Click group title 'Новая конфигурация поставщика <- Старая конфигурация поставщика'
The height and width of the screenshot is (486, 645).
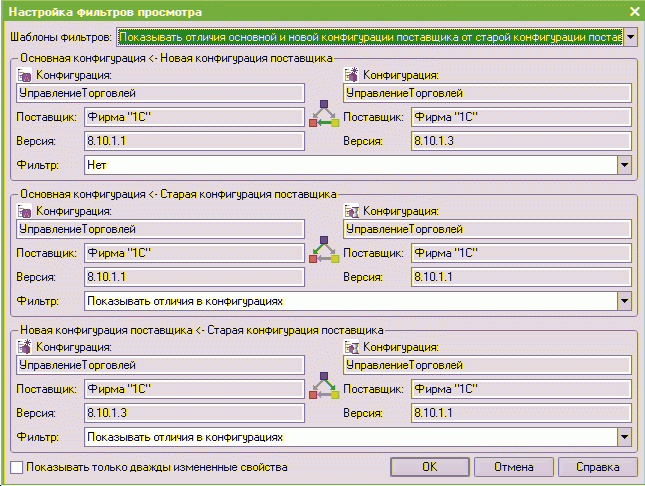202,330
